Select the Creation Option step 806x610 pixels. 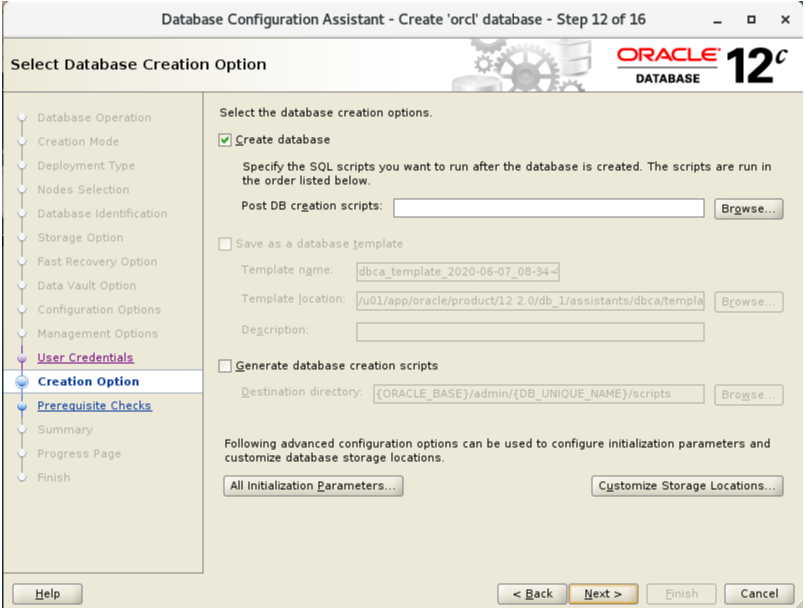point(88,381)
